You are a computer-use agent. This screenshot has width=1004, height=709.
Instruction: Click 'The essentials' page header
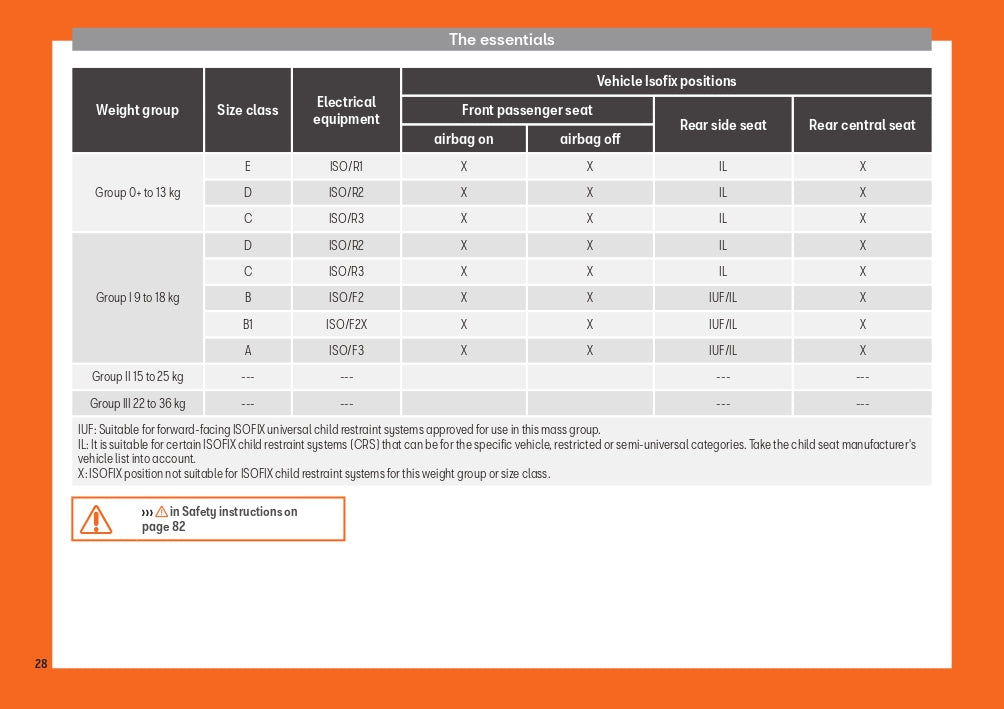pos(501,40)
